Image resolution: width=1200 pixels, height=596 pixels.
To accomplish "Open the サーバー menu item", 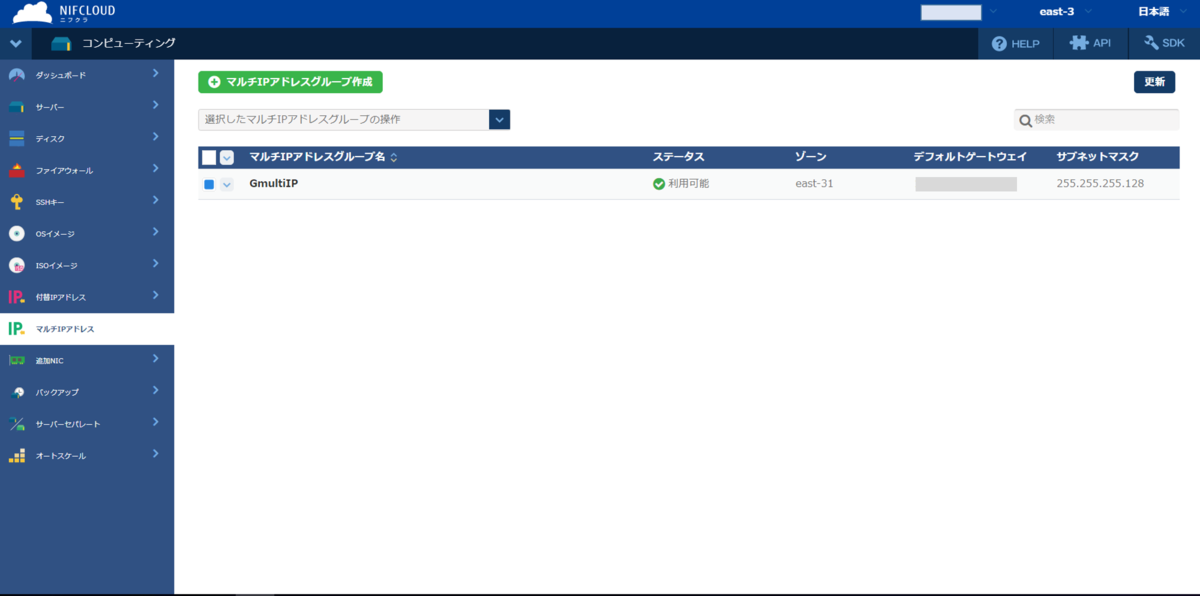I will coord(87,107).
